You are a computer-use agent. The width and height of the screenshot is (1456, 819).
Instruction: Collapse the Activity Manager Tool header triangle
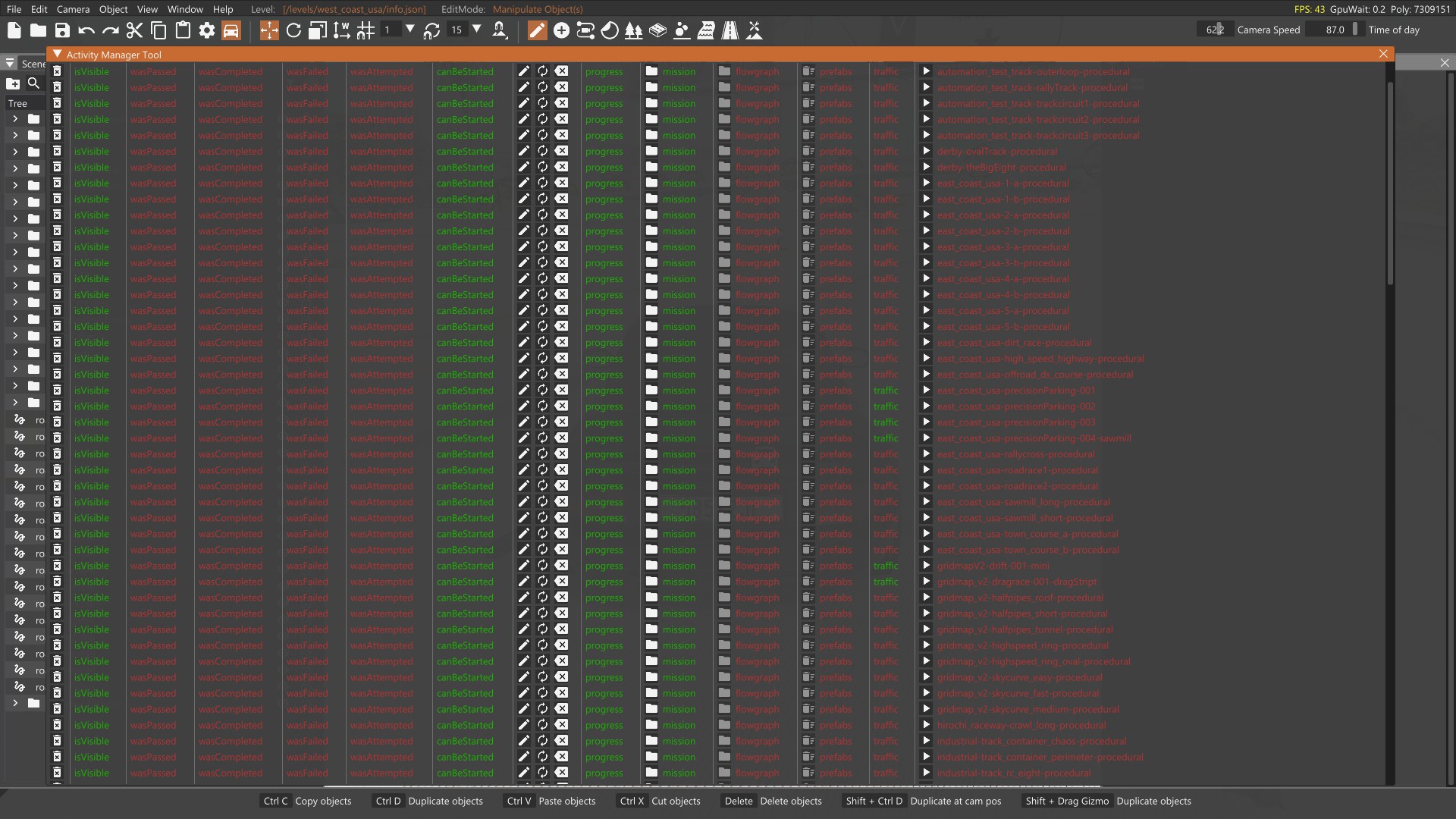[57, 55]
